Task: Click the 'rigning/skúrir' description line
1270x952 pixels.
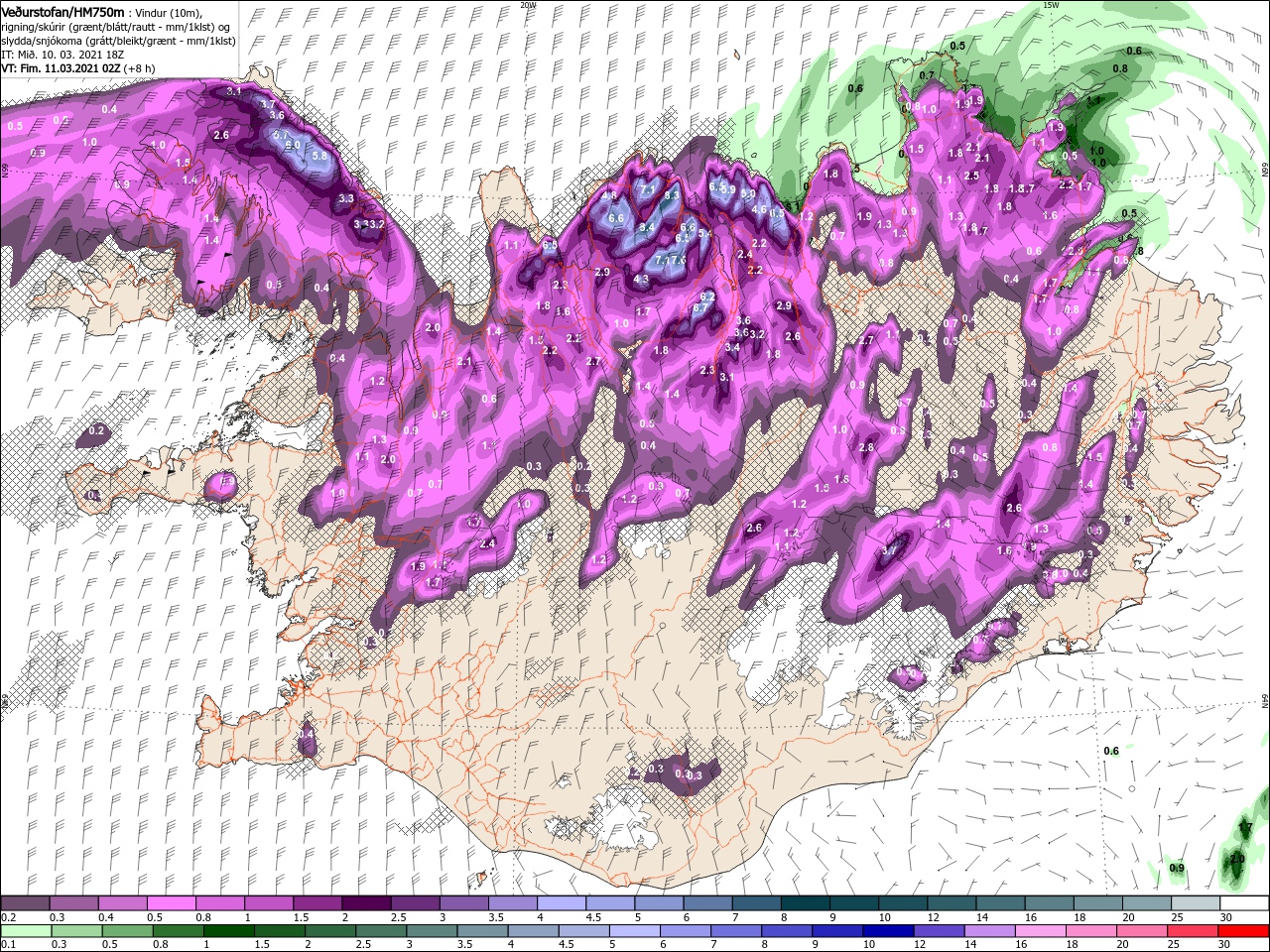Action: [115, 27]
